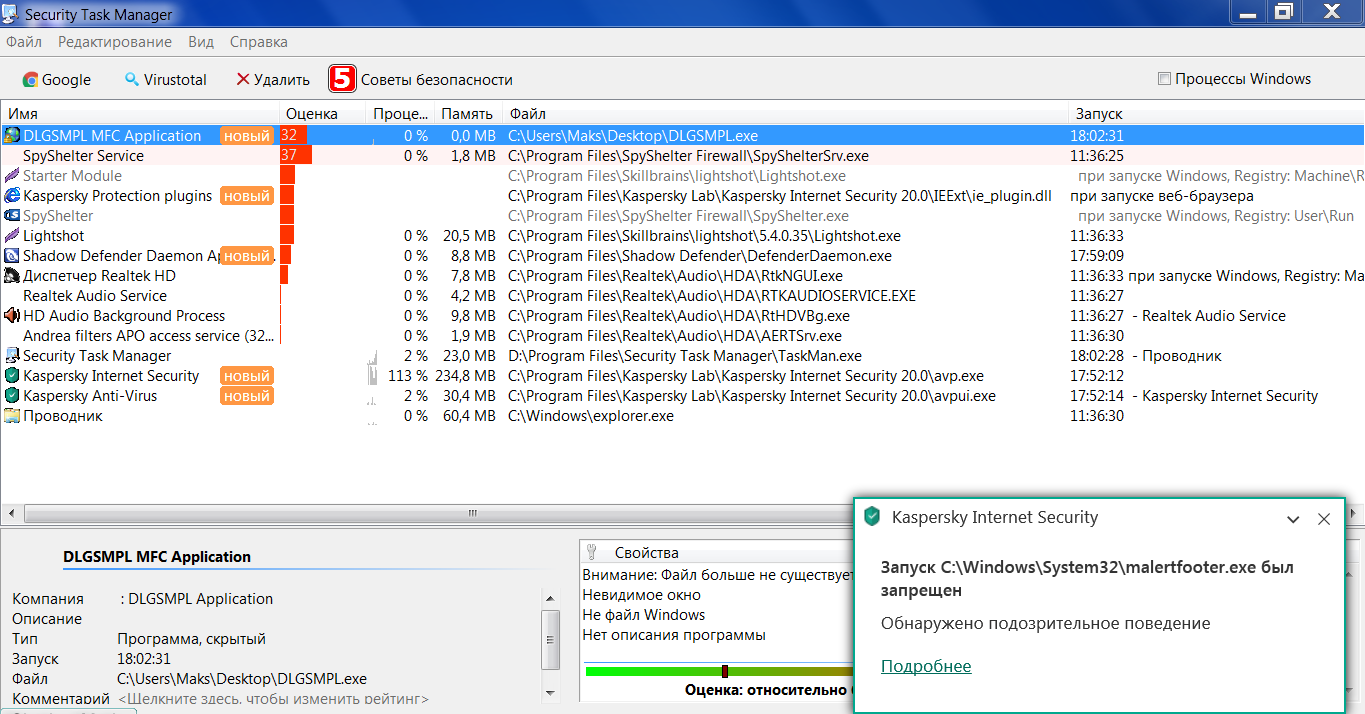Click the Security Task Manager title bar icon
The height and width of the screenshot is (714, 1365).
[11, 14]
